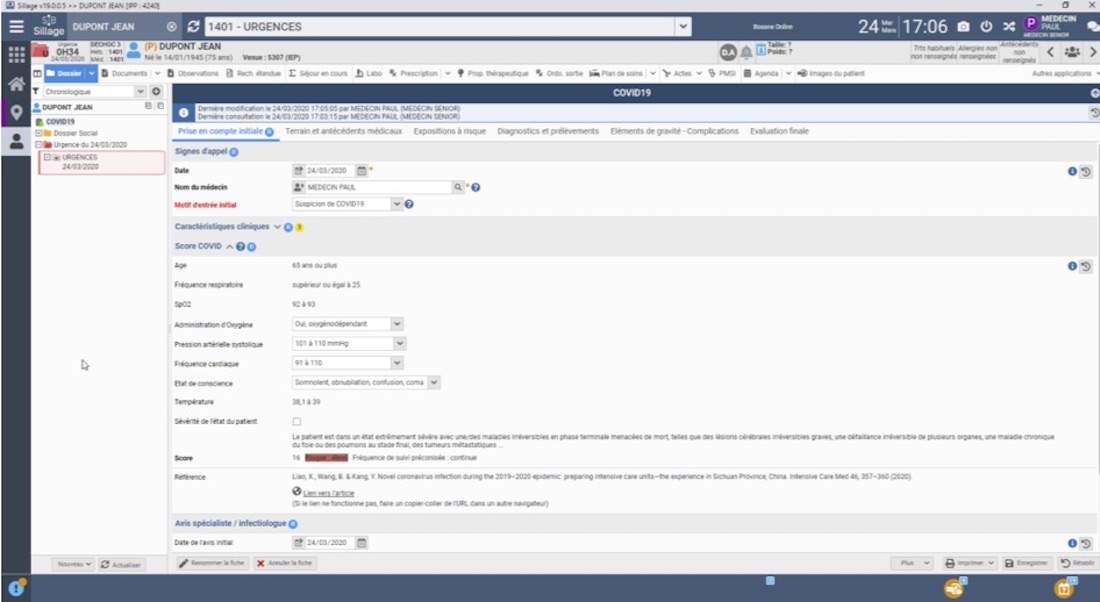This screenshot has height=602, width=1100.
Task: Check the Sévérité de l'état du patient box
Action: (297, 422)
